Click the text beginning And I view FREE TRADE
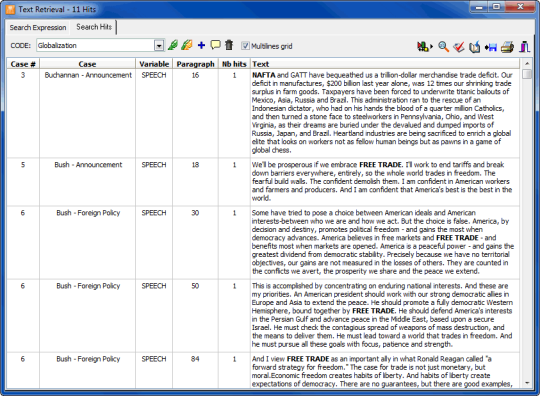Screen dimensions: 540x396 pos(385,371)
